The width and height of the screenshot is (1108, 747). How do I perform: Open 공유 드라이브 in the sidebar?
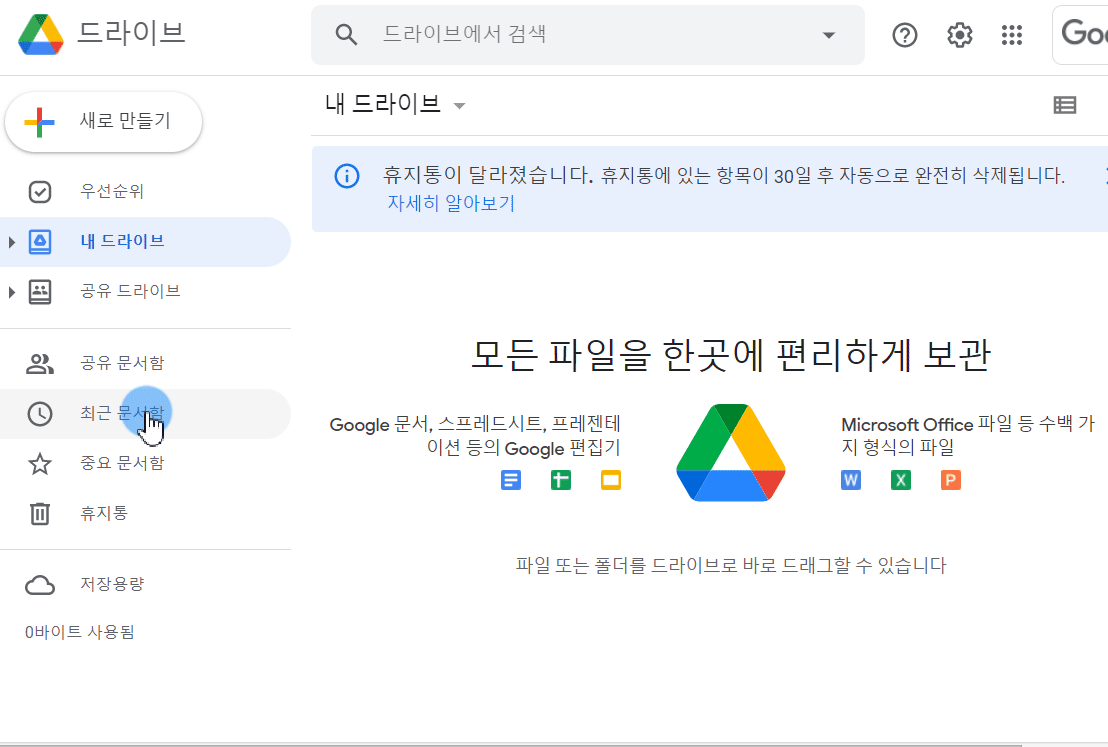(x=145, y=291)
